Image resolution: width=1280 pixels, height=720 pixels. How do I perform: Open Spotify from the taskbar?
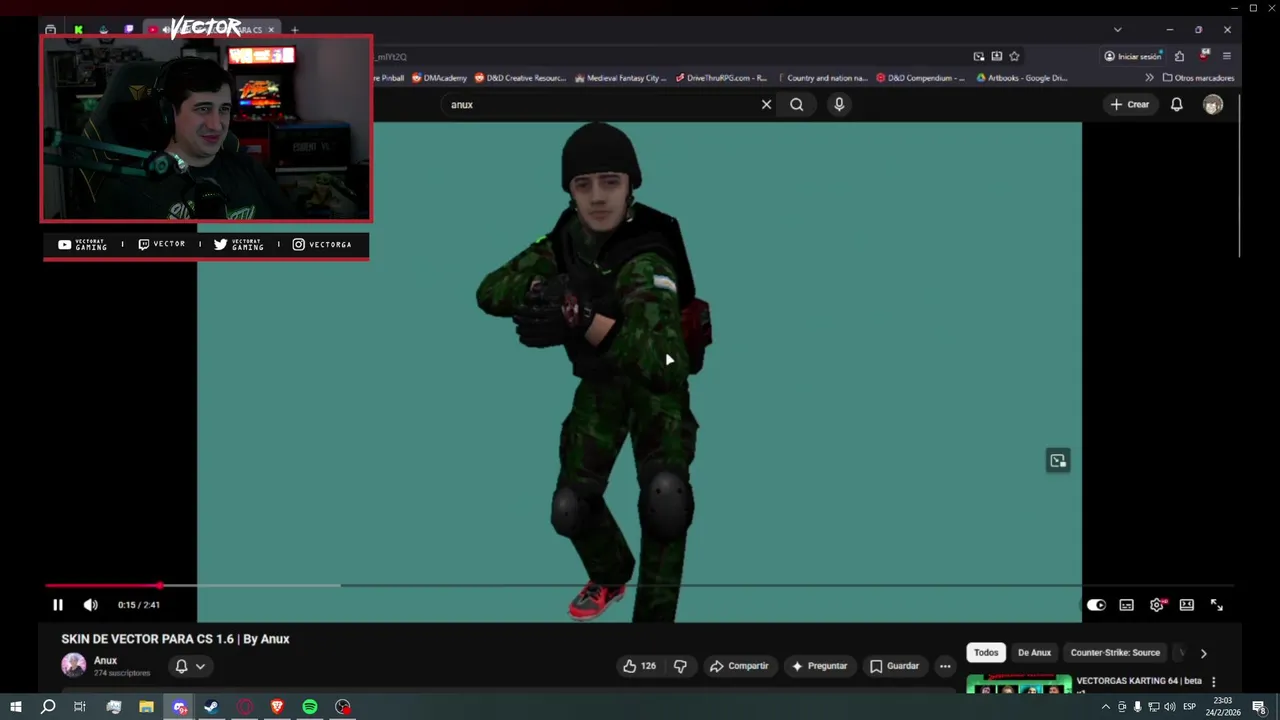[x=310, y=707]
